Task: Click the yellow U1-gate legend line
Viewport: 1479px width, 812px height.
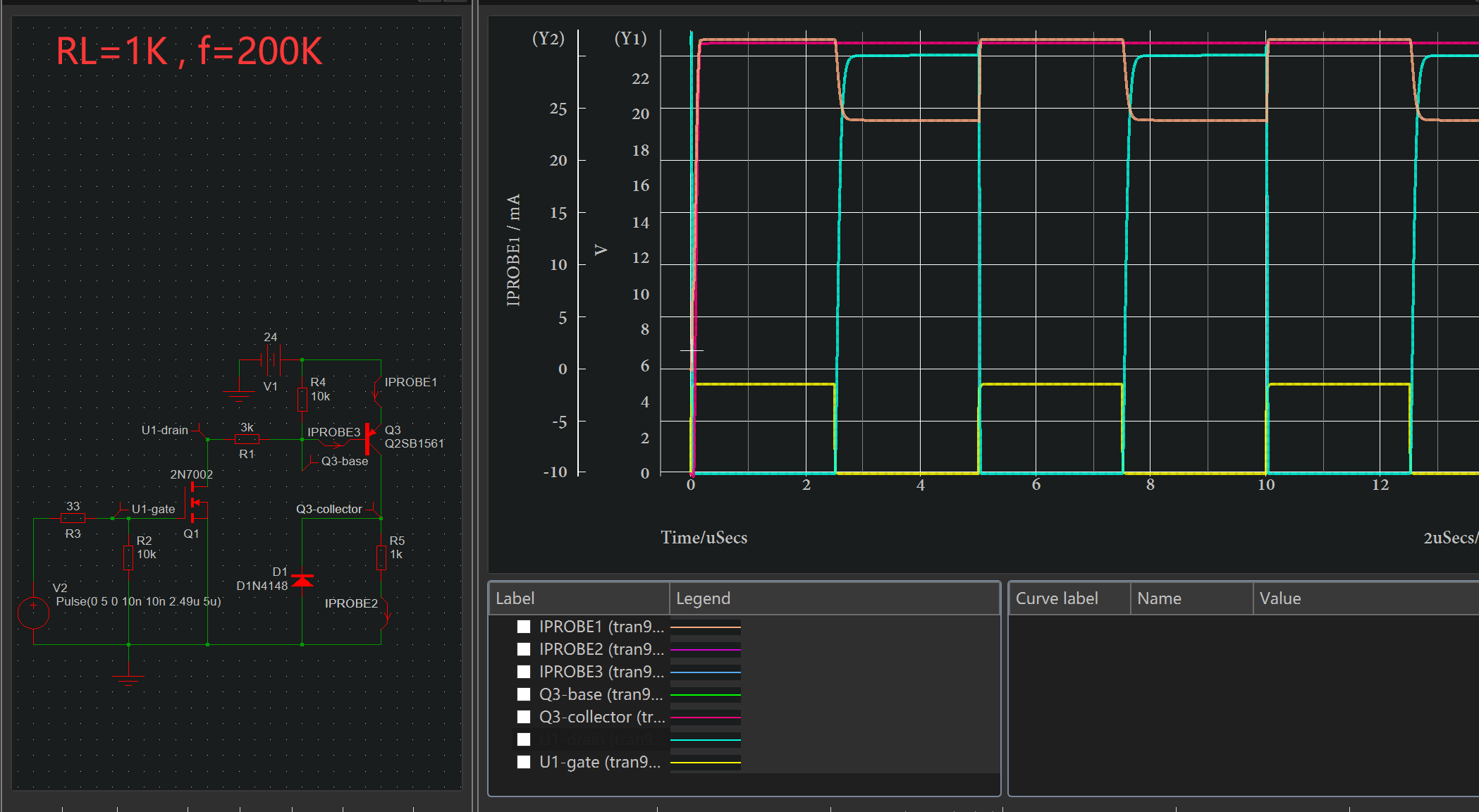Action: (x=705, y=763)
